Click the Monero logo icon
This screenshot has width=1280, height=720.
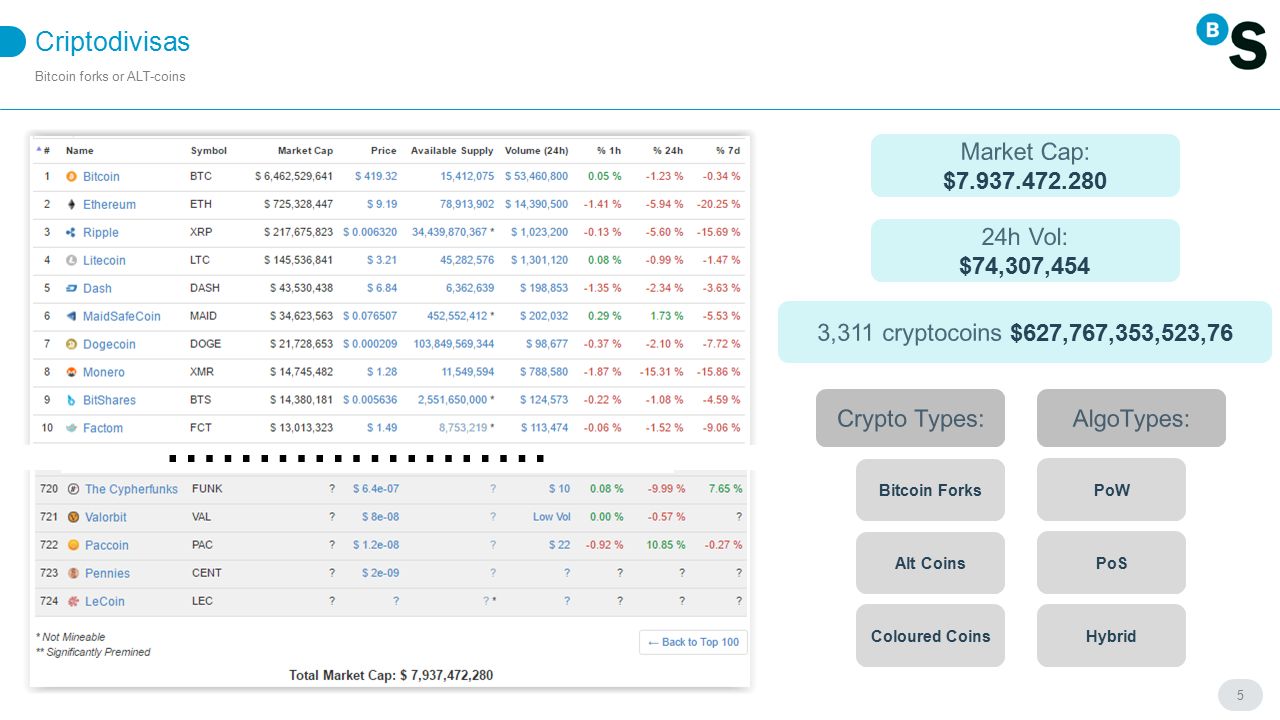(71, 372)
